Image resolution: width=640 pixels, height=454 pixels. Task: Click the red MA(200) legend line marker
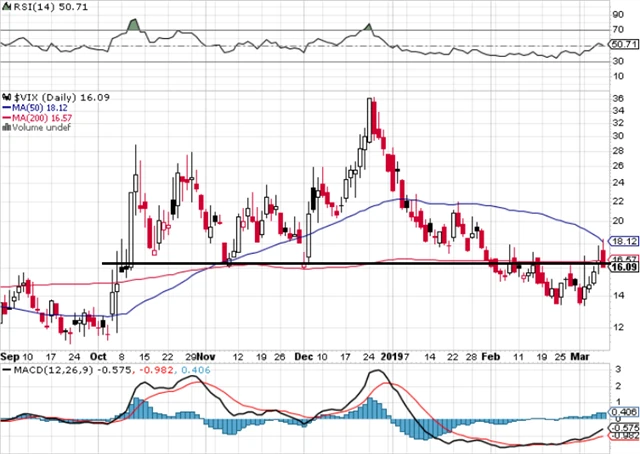pyautogui.click(x=7, y=120)
